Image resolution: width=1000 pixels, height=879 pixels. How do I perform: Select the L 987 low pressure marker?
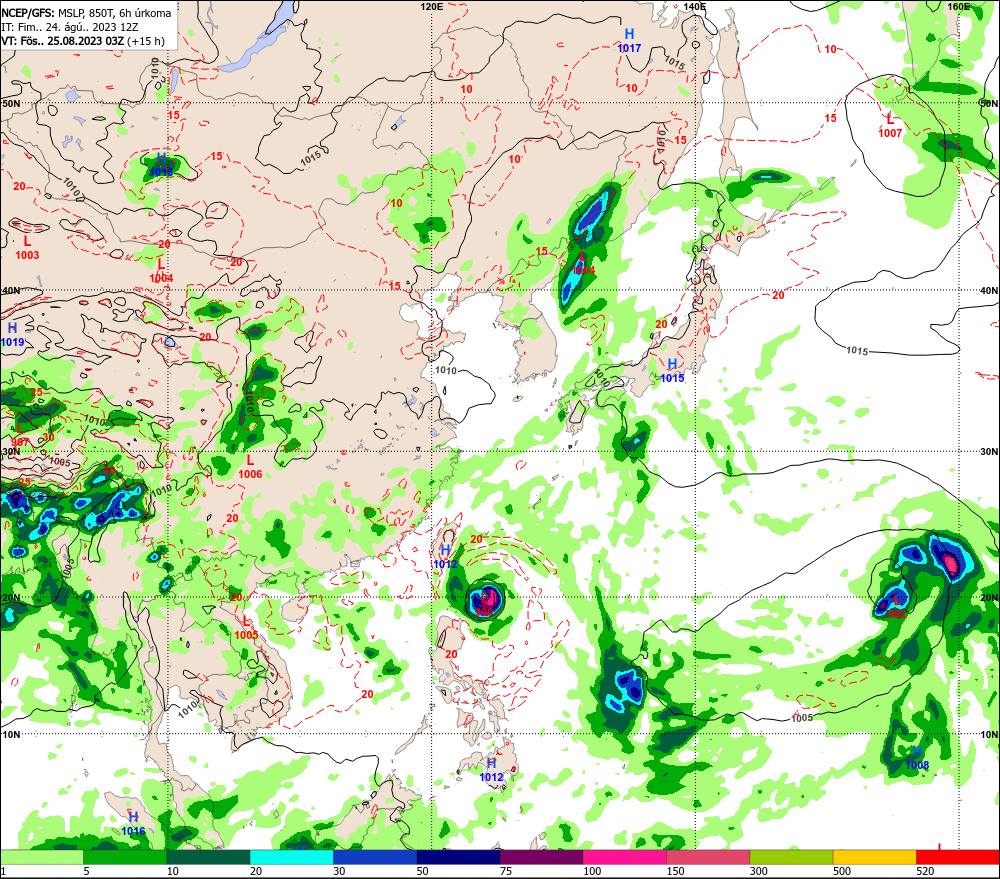[x=20, y=436]
